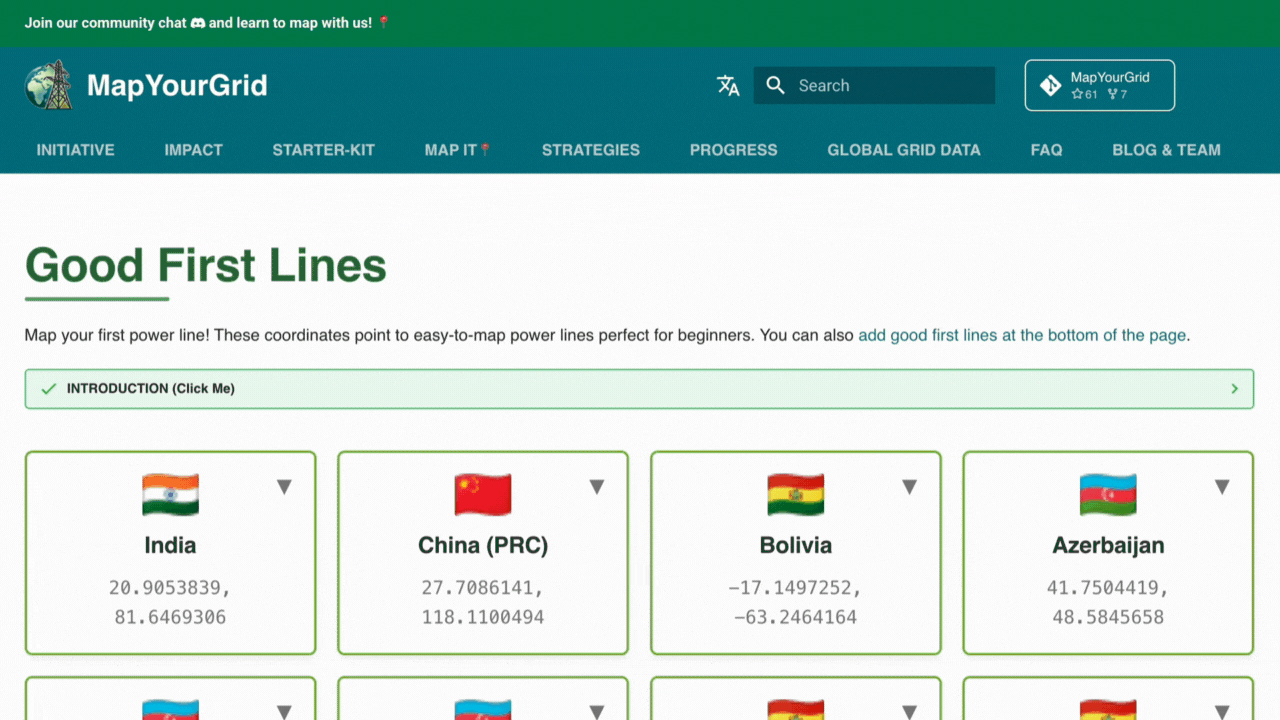Navigate to the FAQ tab

pyautogui.click(x=1047, y=150)
